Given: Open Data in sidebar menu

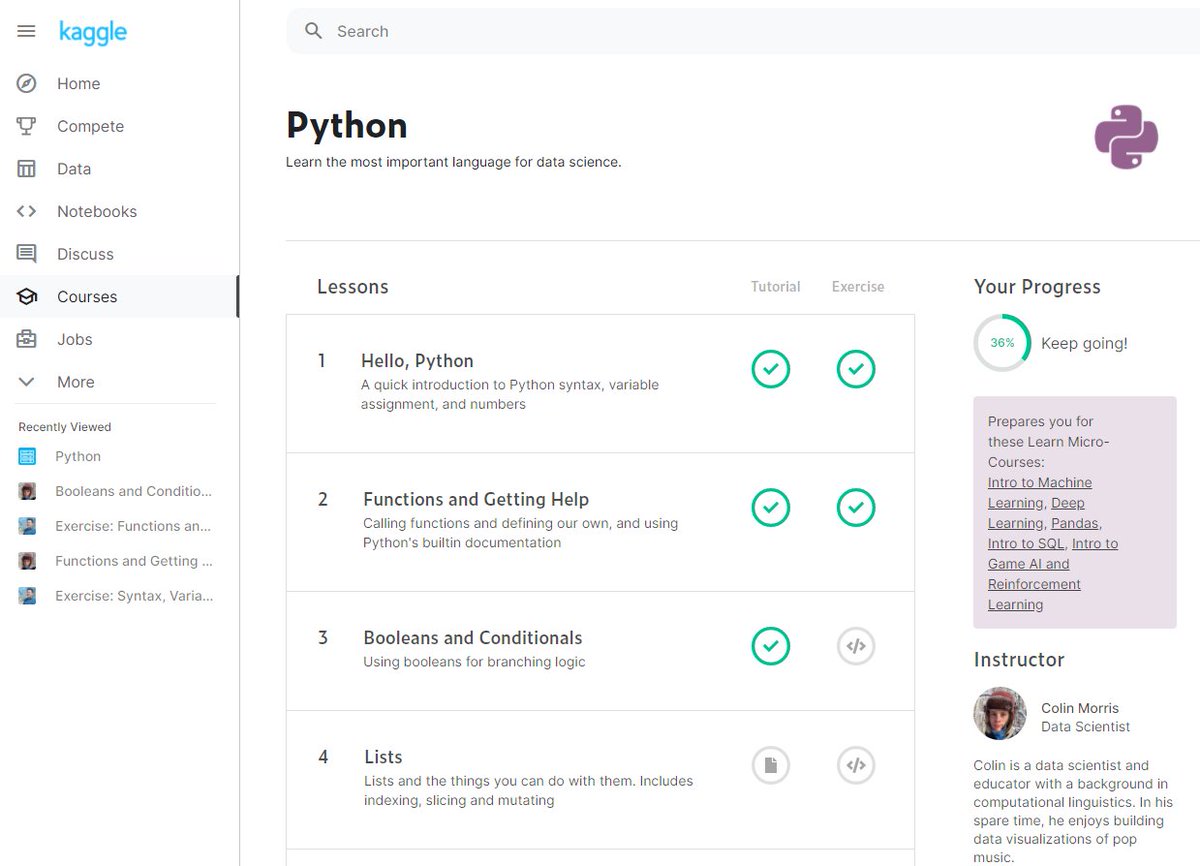Looking at the screenshot, I should 74,169.
